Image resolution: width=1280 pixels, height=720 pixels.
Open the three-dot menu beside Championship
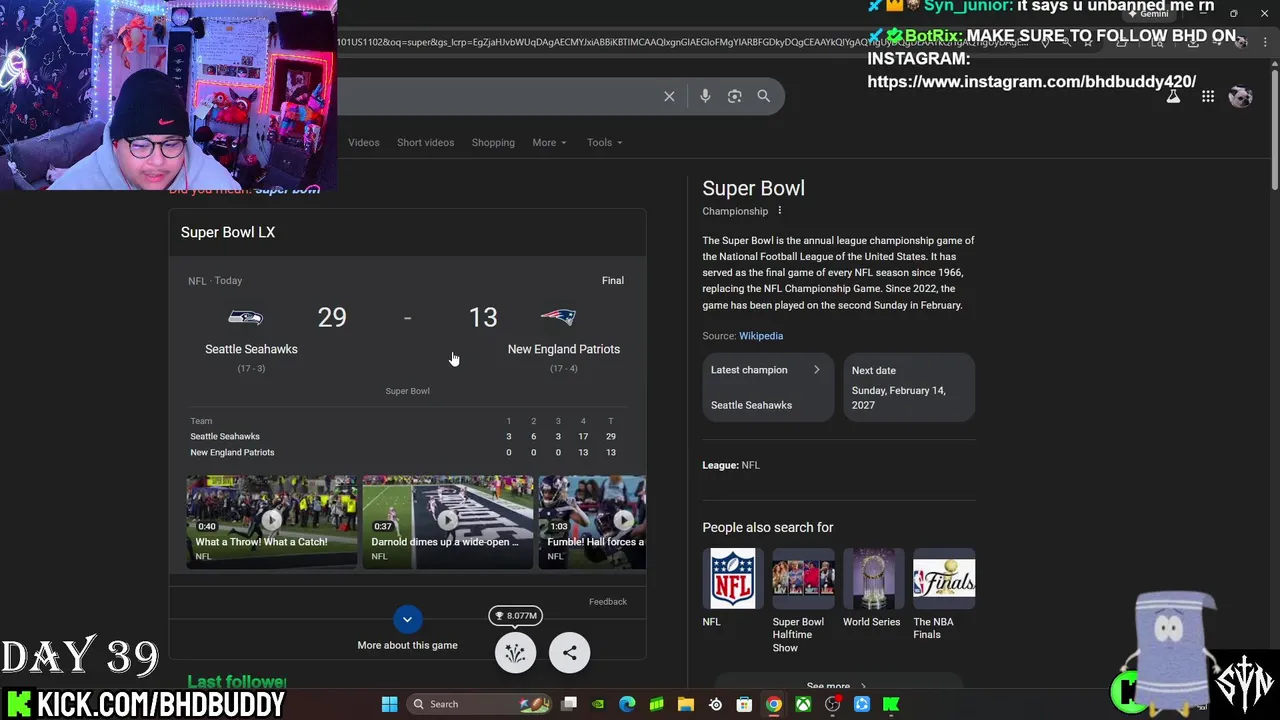(x=780, y=211)
